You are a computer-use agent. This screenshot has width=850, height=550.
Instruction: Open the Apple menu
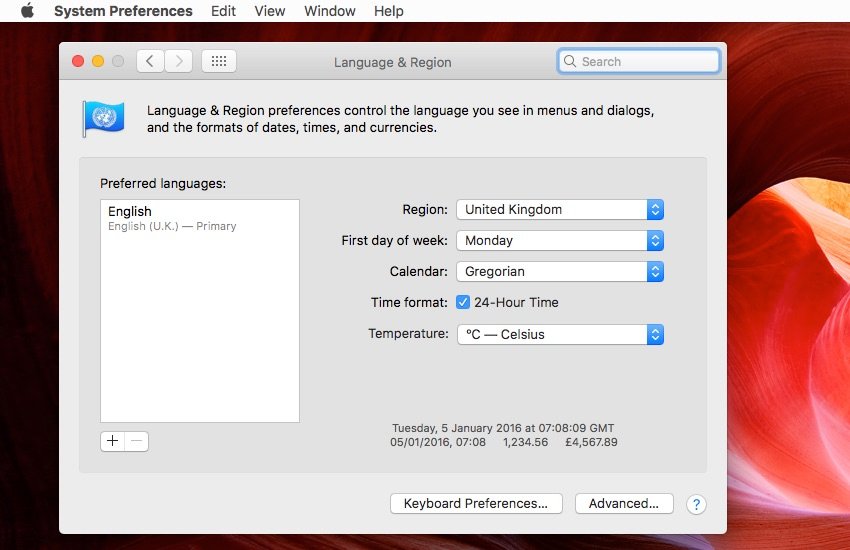pos(27,10)
